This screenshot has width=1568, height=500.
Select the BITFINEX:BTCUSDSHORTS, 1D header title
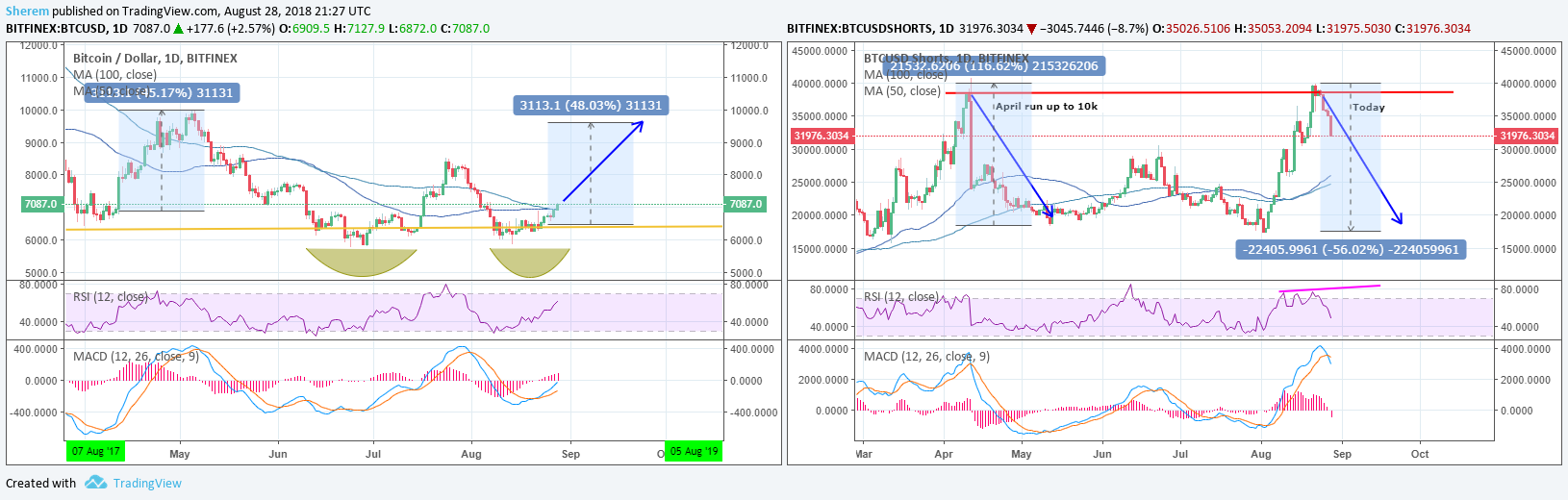(x=871, y=29)
